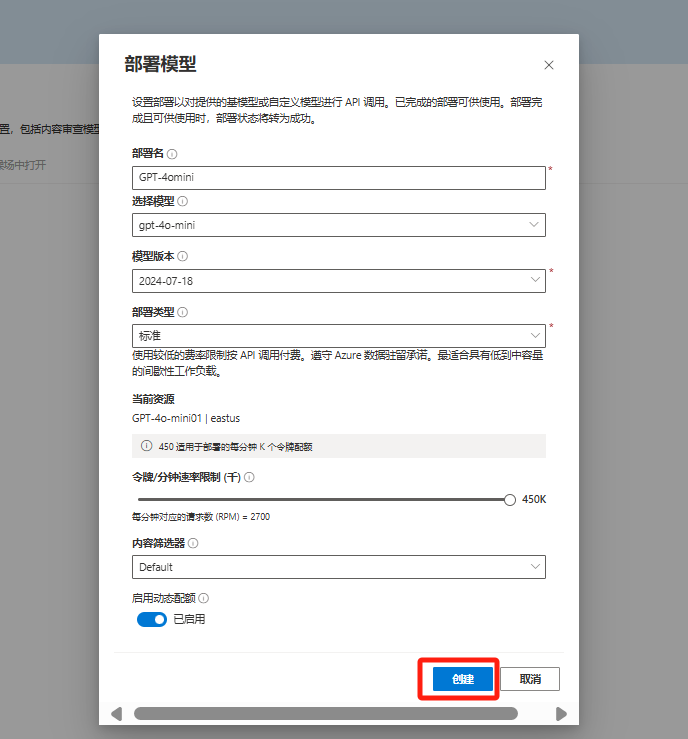Click the info icon beside 部署名

tap(172, 154)
